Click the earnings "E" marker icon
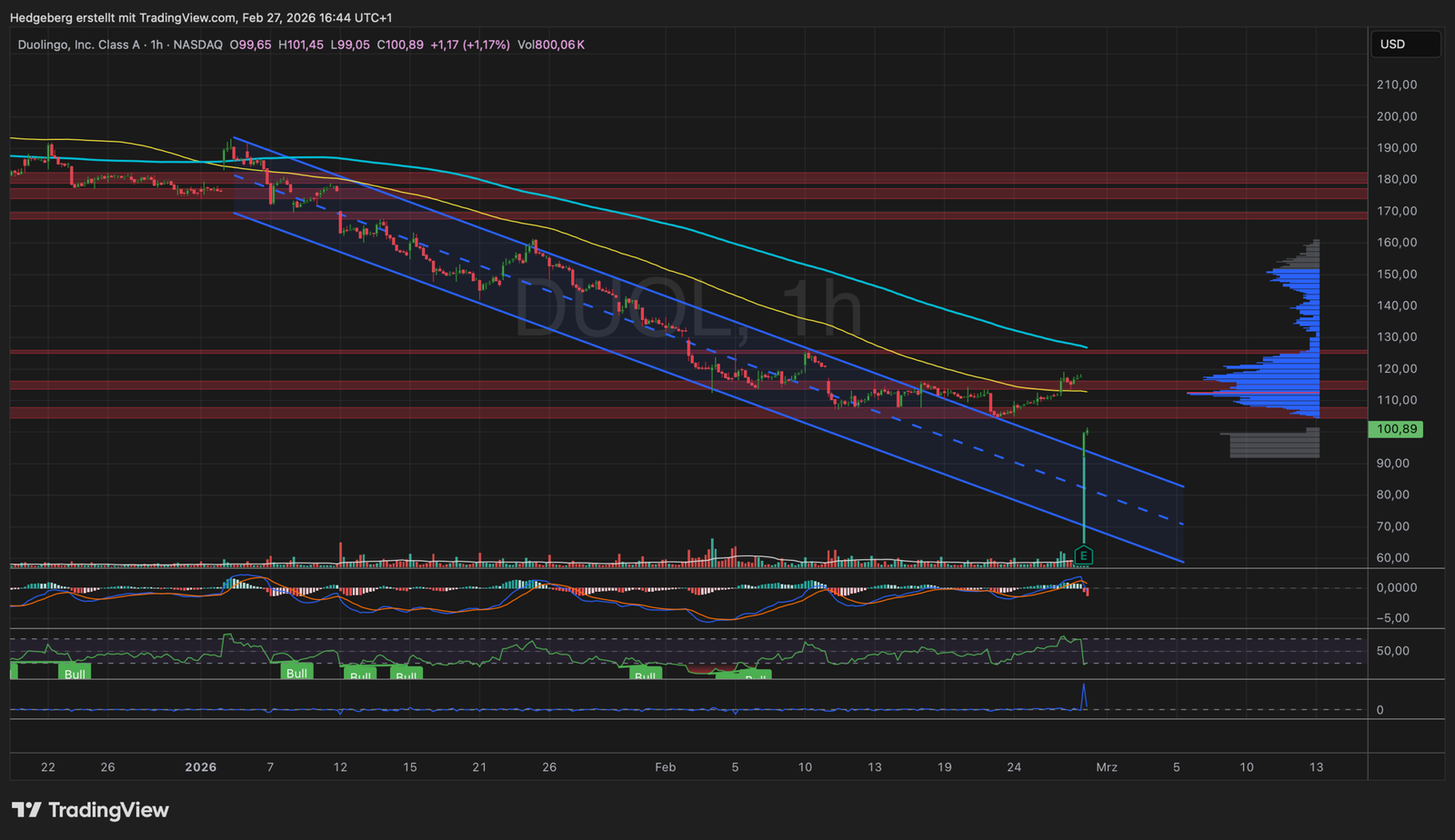This screenshot has width=1455, height=840. [1083, 555]
